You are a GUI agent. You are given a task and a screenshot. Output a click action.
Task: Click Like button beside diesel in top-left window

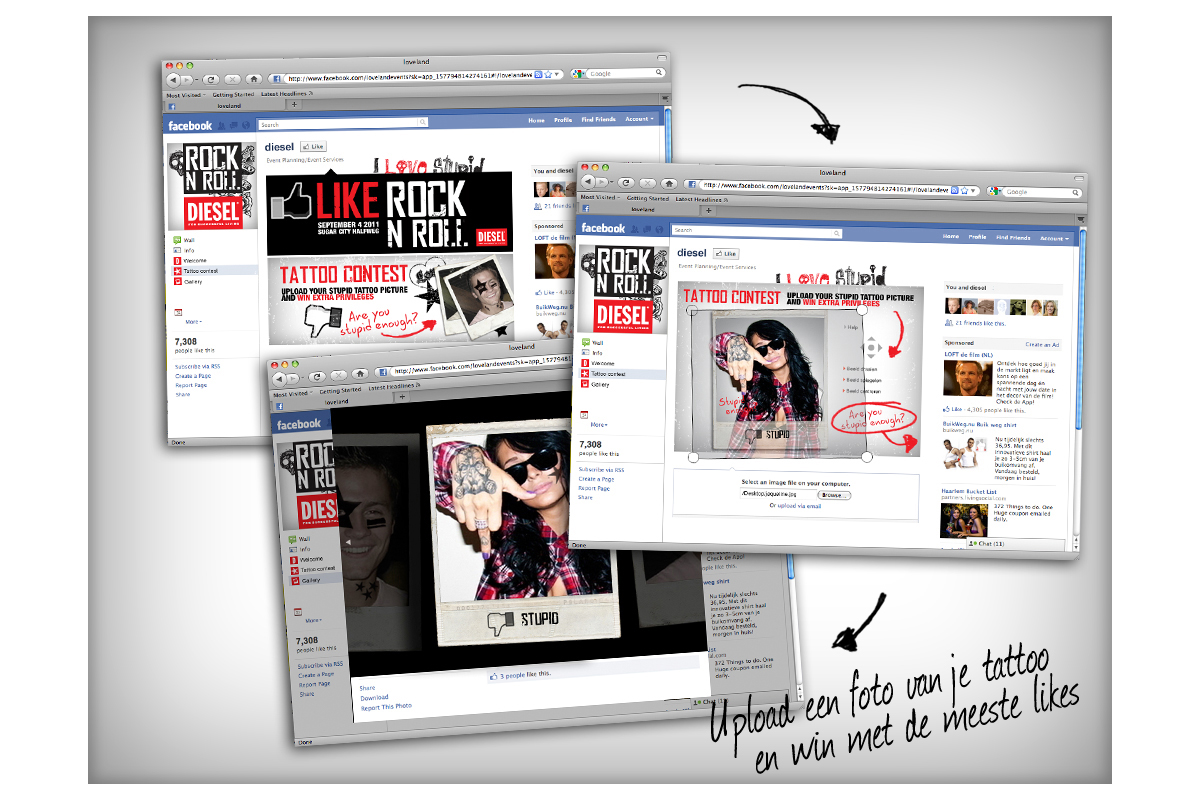tap(312, 146)
